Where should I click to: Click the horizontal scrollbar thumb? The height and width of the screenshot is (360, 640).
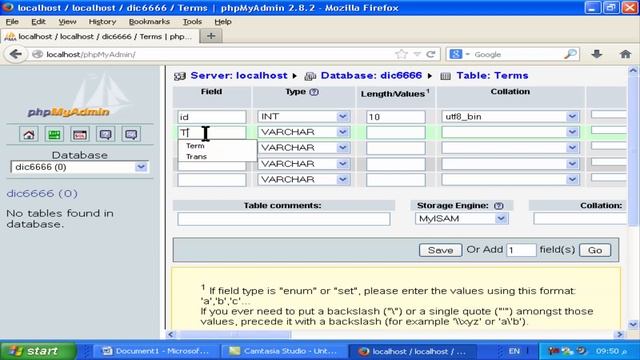pos(236,335)
